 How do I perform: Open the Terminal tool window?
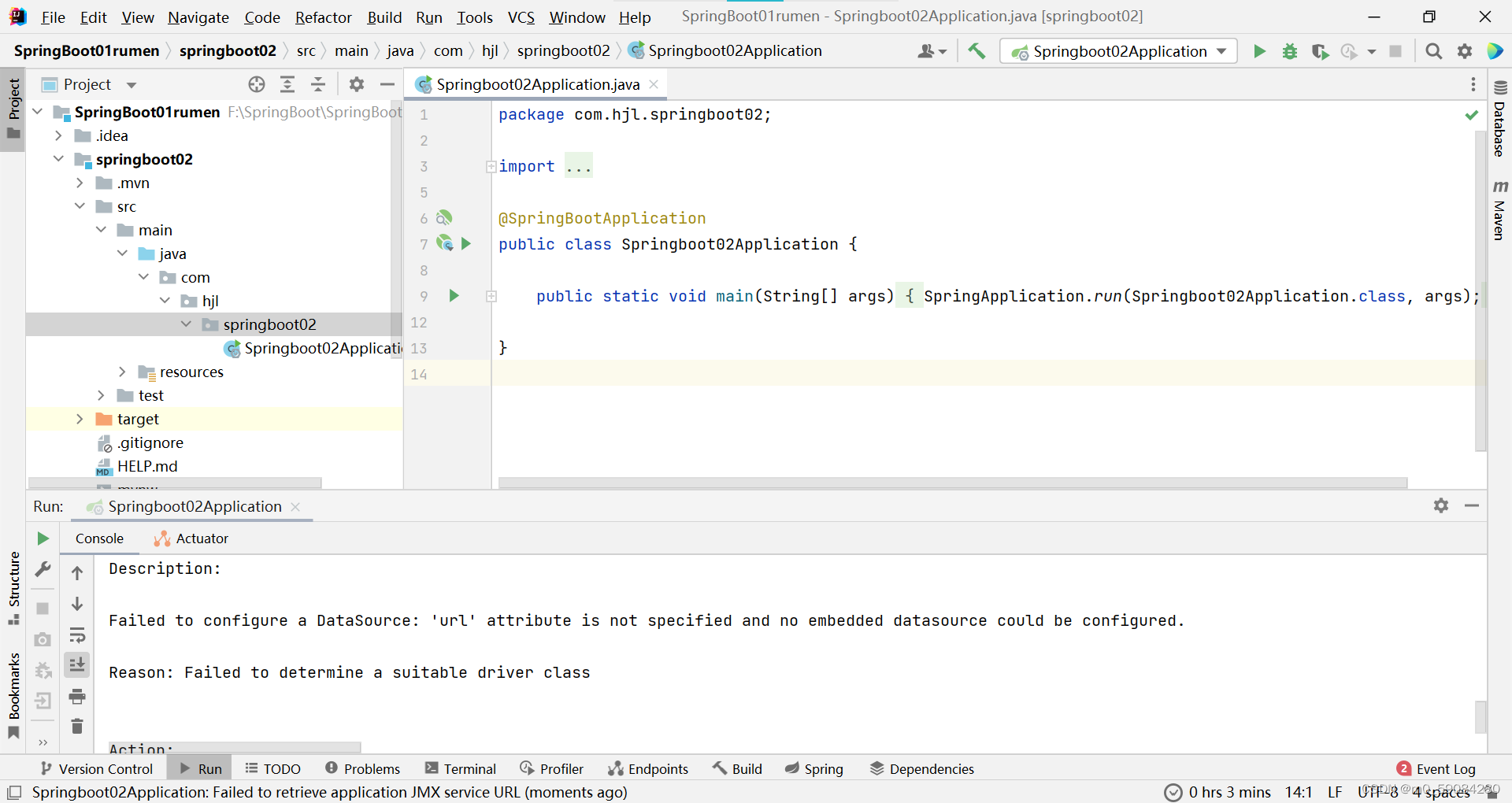click(461, 768)
